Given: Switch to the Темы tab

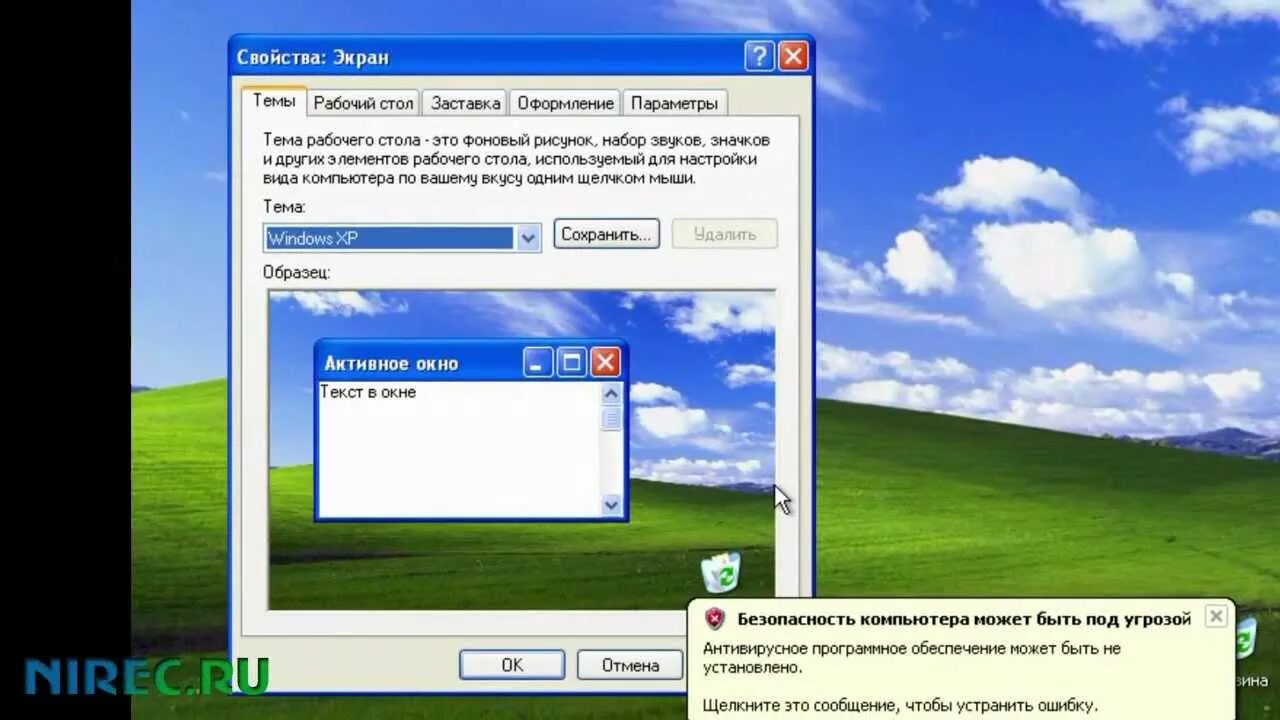Looking at the screenshot, I should [273, 101].
